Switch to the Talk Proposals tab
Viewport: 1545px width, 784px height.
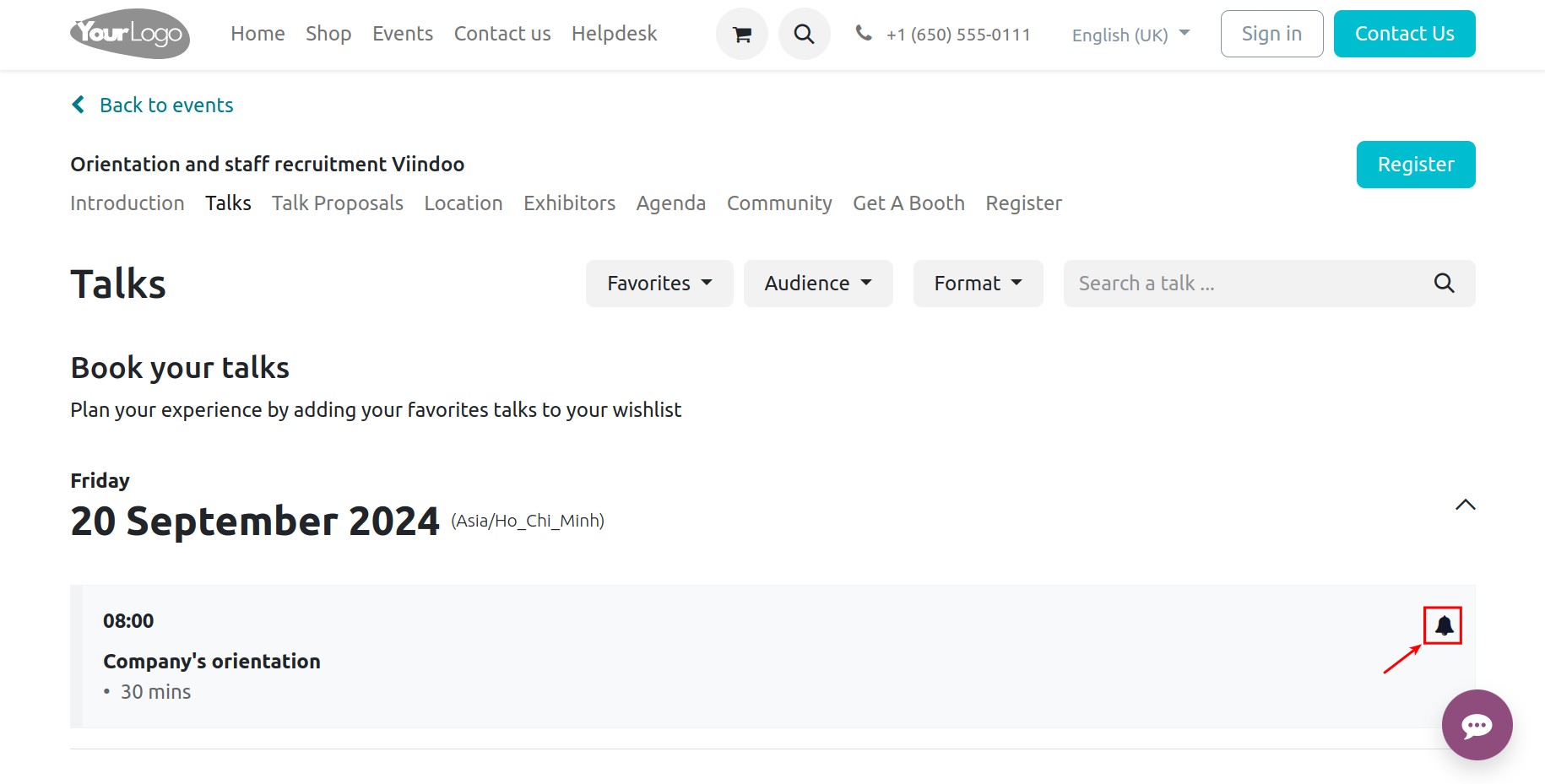338,203
